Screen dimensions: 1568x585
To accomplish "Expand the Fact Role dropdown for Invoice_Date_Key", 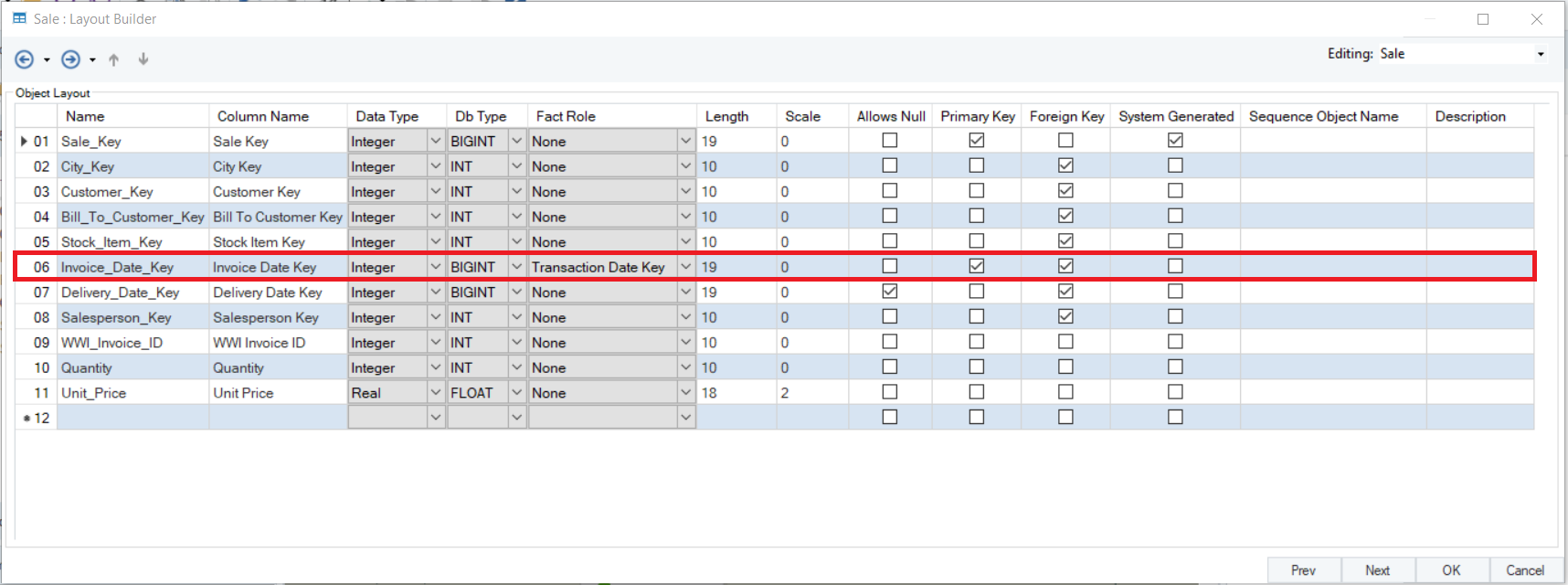I will point(685,267).
